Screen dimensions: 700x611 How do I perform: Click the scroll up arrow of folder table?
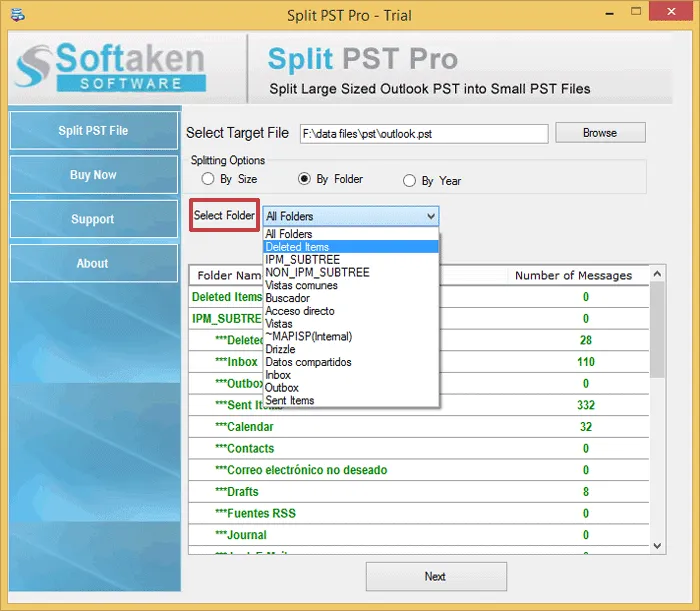(657, 274)
